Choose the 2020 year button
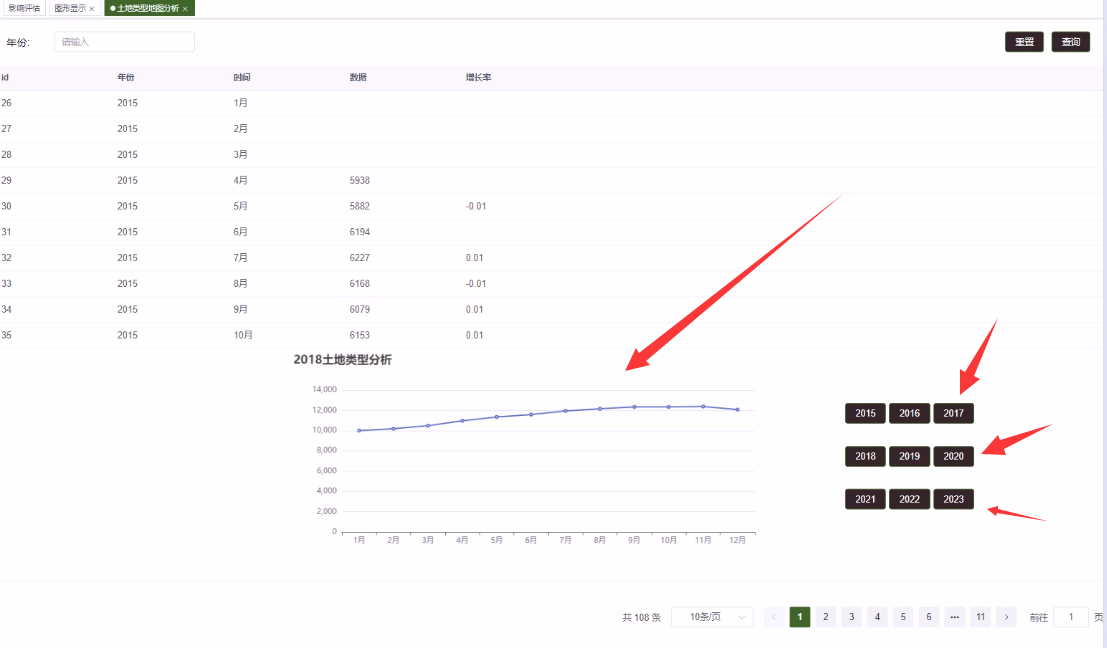This screenshot has width=1107, height=648. 953,456
